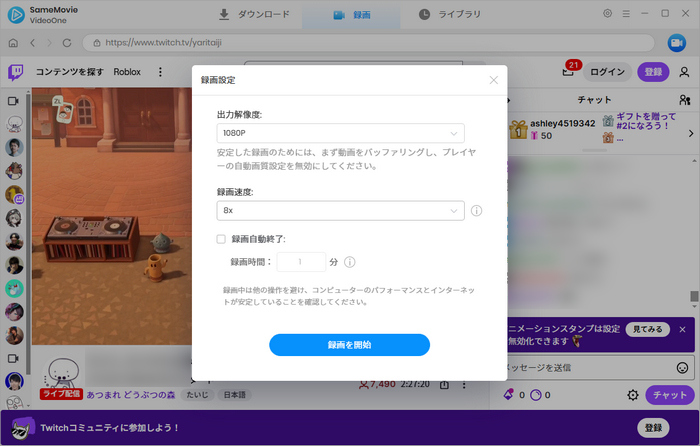Expand the gift leaderboard chevron arrow
700x446 pixels.
pos(691,133)
